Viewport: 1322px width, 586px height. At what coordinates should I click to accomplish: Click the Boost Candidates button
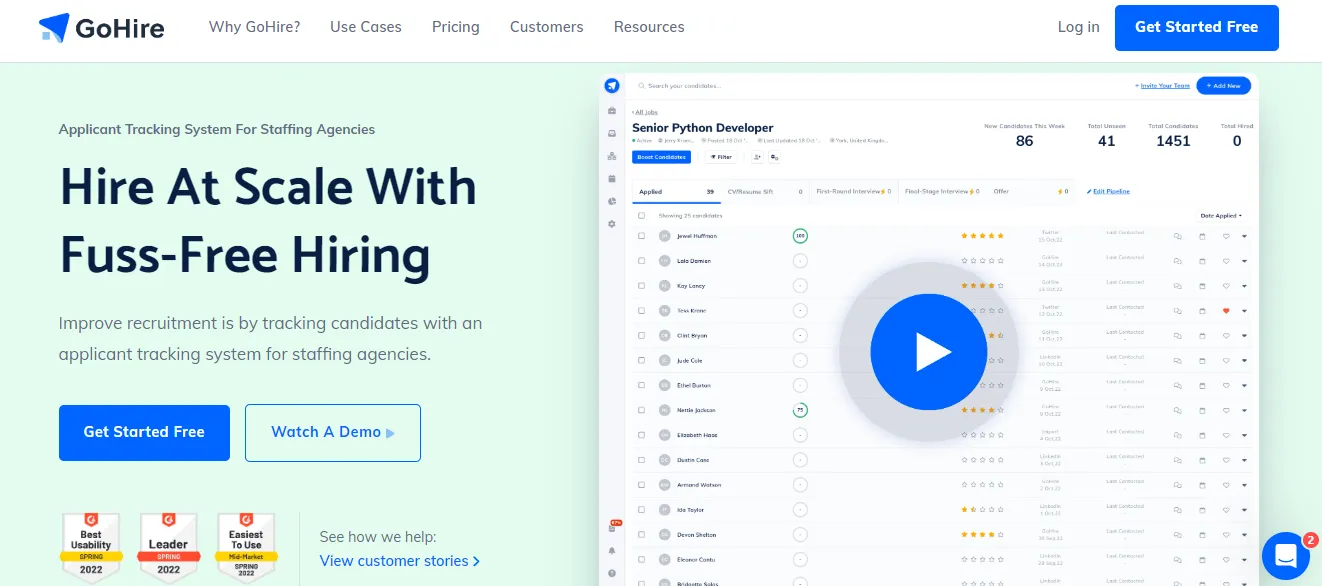(660, 157)
